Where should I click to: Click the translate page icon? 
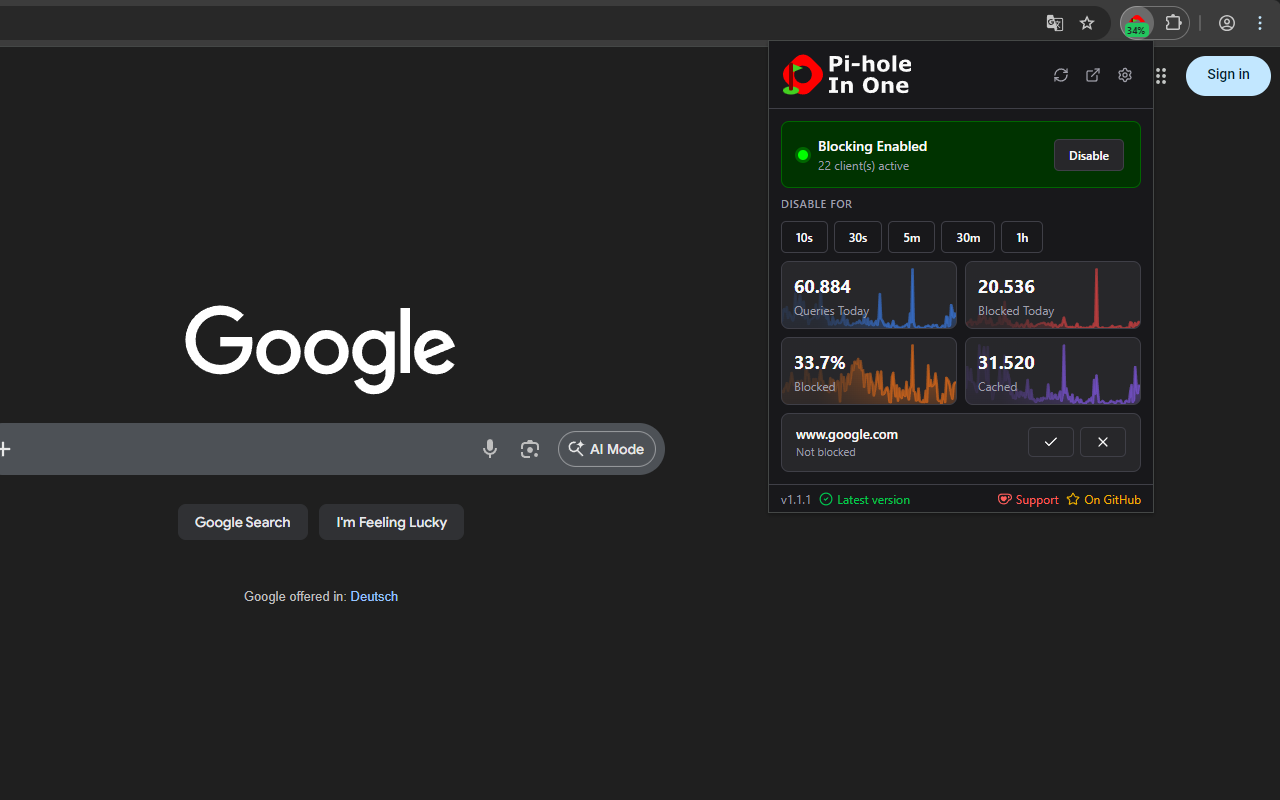click(1054, 23)
